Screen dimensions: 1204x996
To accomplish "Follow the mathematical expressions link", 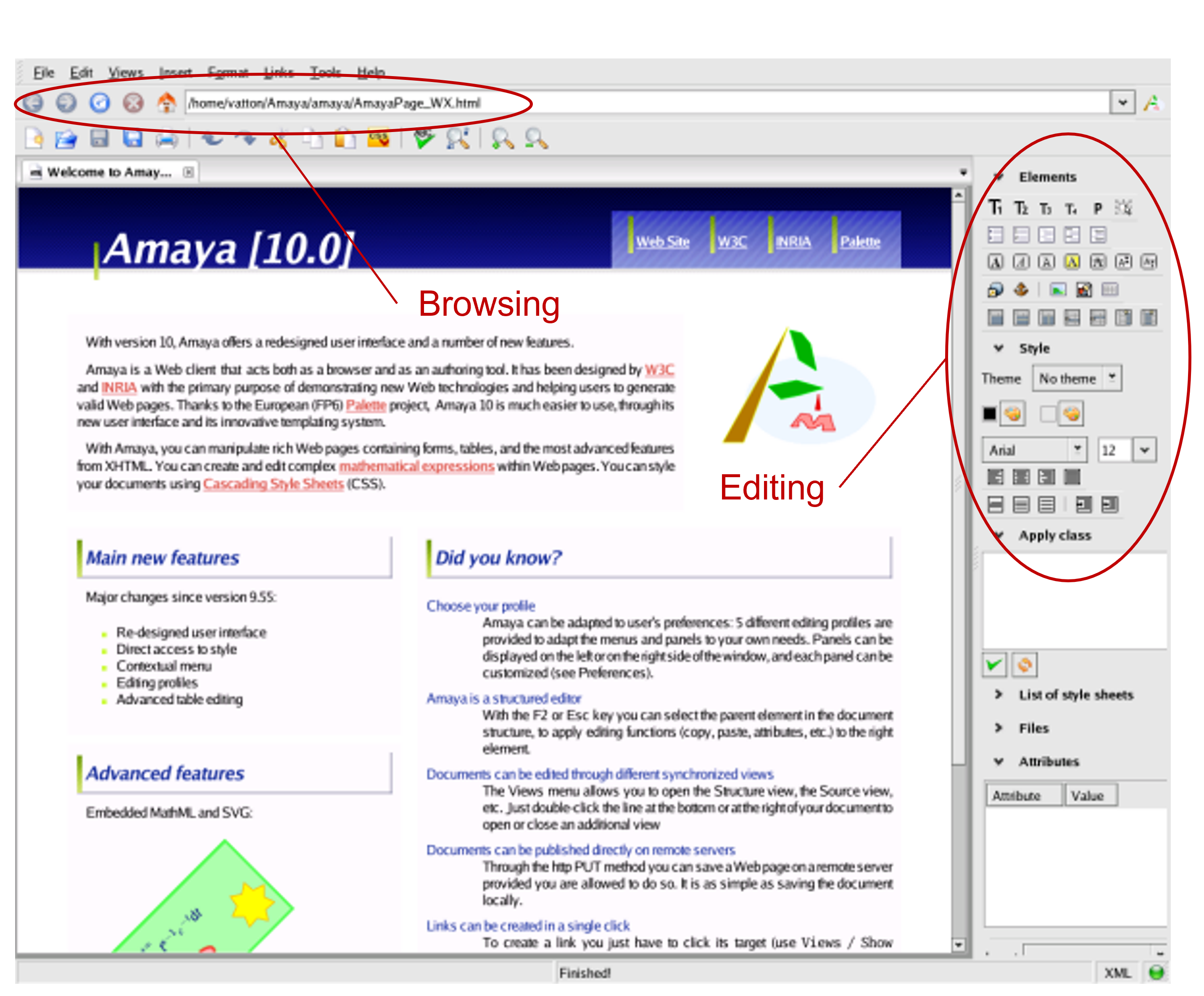I will click(416, 466).
